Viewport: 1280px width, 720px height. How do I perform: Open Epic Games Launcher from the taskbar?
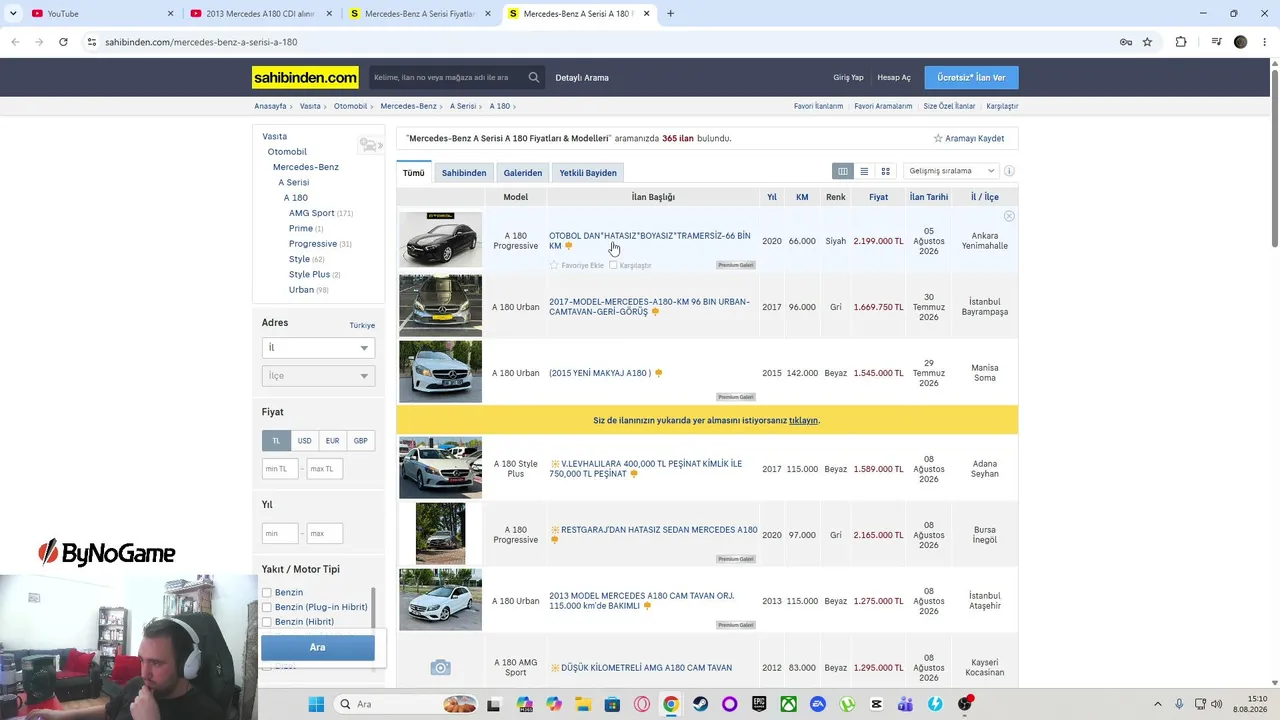(x=759, y=704)
